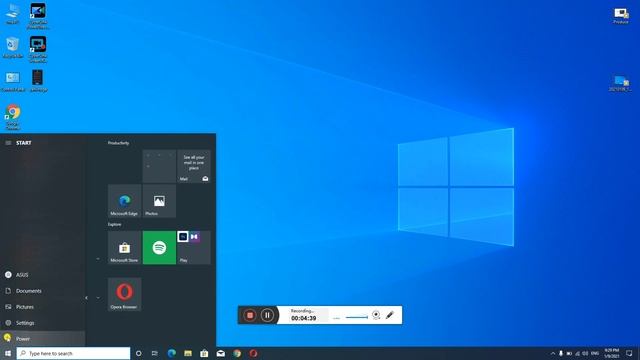
Task: Open This PC desktop icon
Action: [13, 14]
